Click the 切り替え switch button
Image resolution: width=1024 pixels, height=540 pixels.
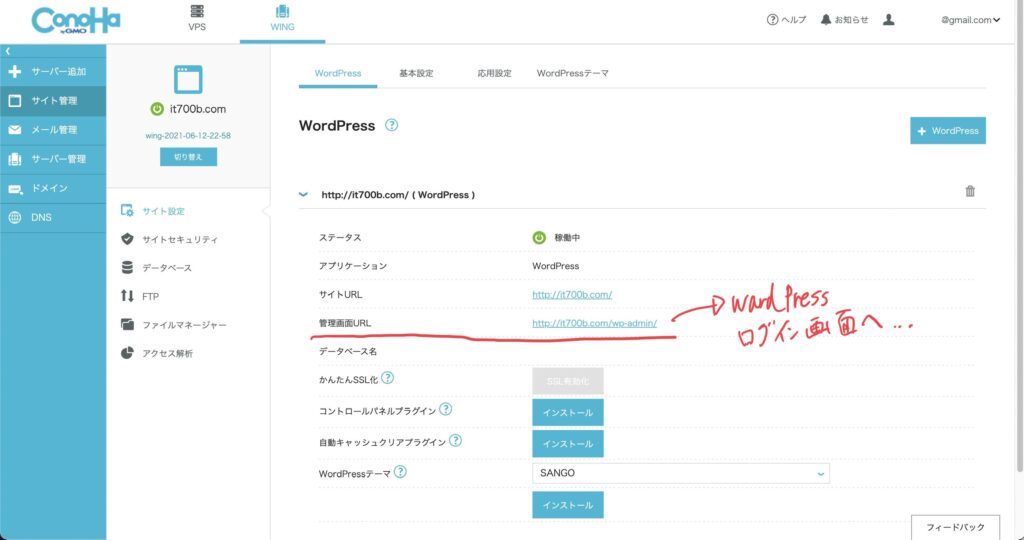coord(188,157)
